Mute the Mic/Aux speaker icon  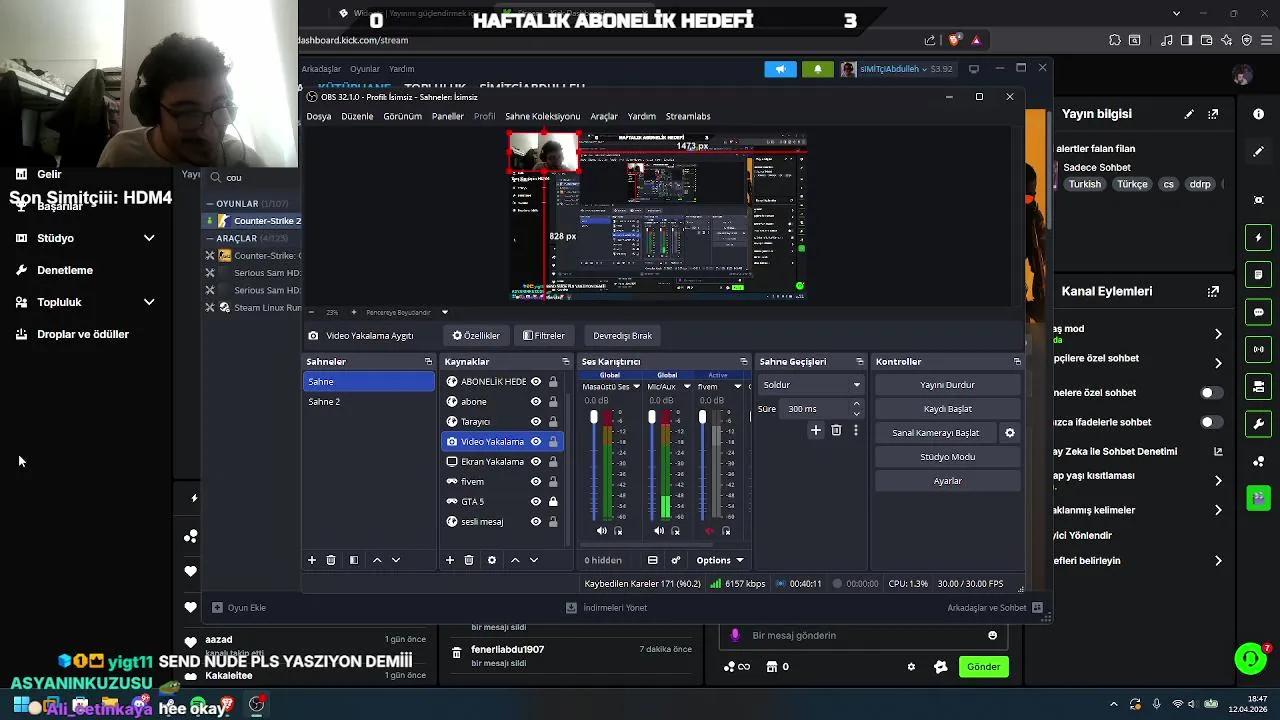[658, 531]
